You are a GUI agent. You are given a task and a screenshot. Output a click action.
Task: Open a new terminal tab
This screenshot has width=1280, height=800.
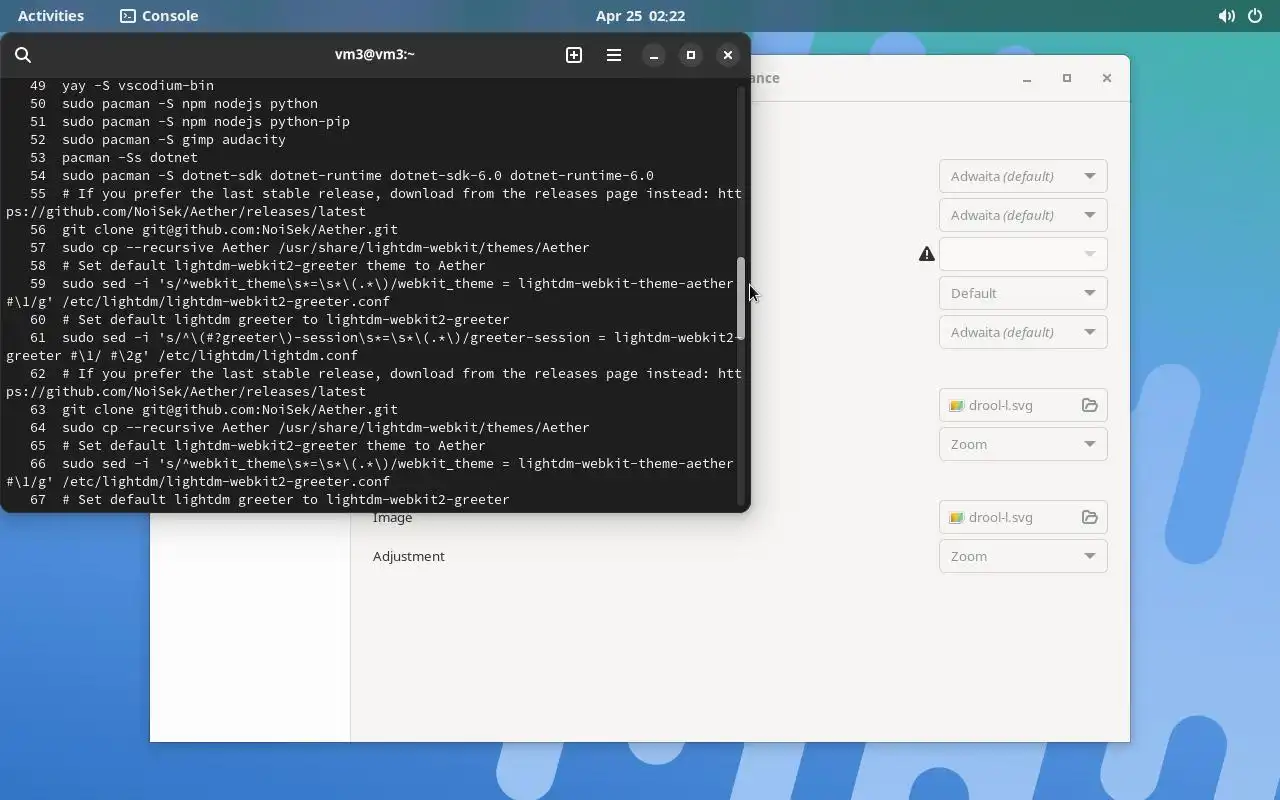(574, 55)
